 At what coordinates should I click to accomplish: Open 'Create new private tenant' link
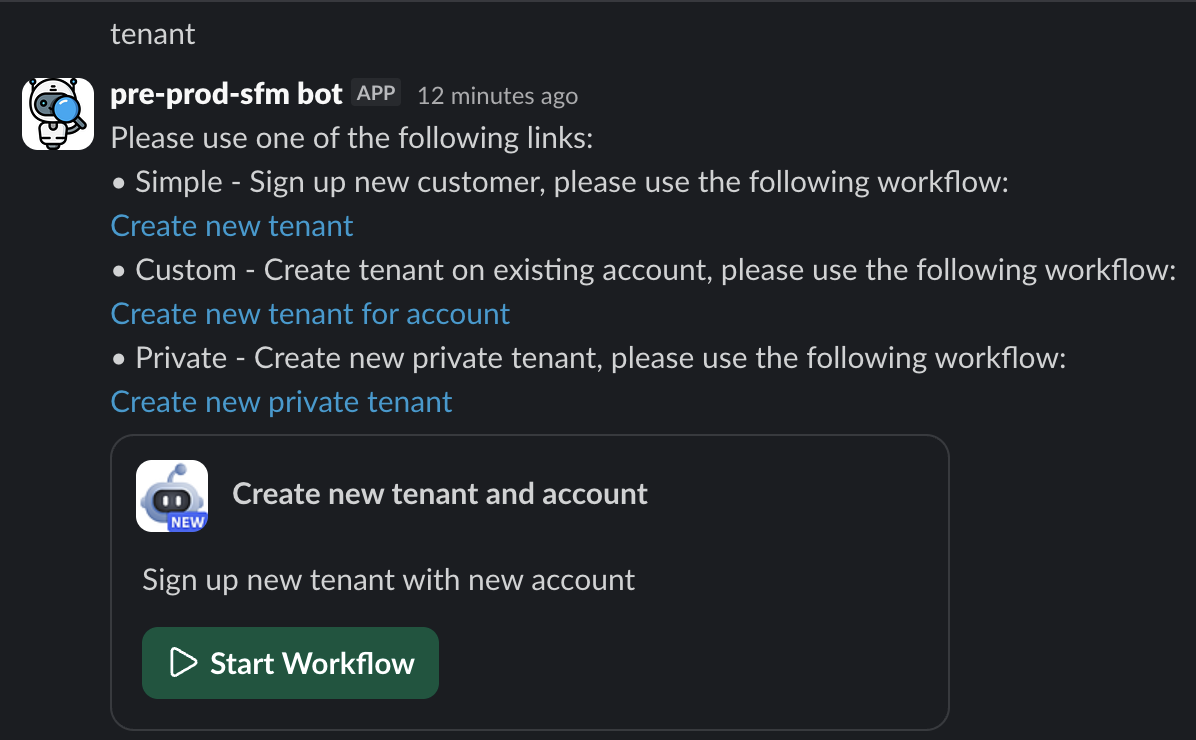pyautogui.click(x=281, y=402)
